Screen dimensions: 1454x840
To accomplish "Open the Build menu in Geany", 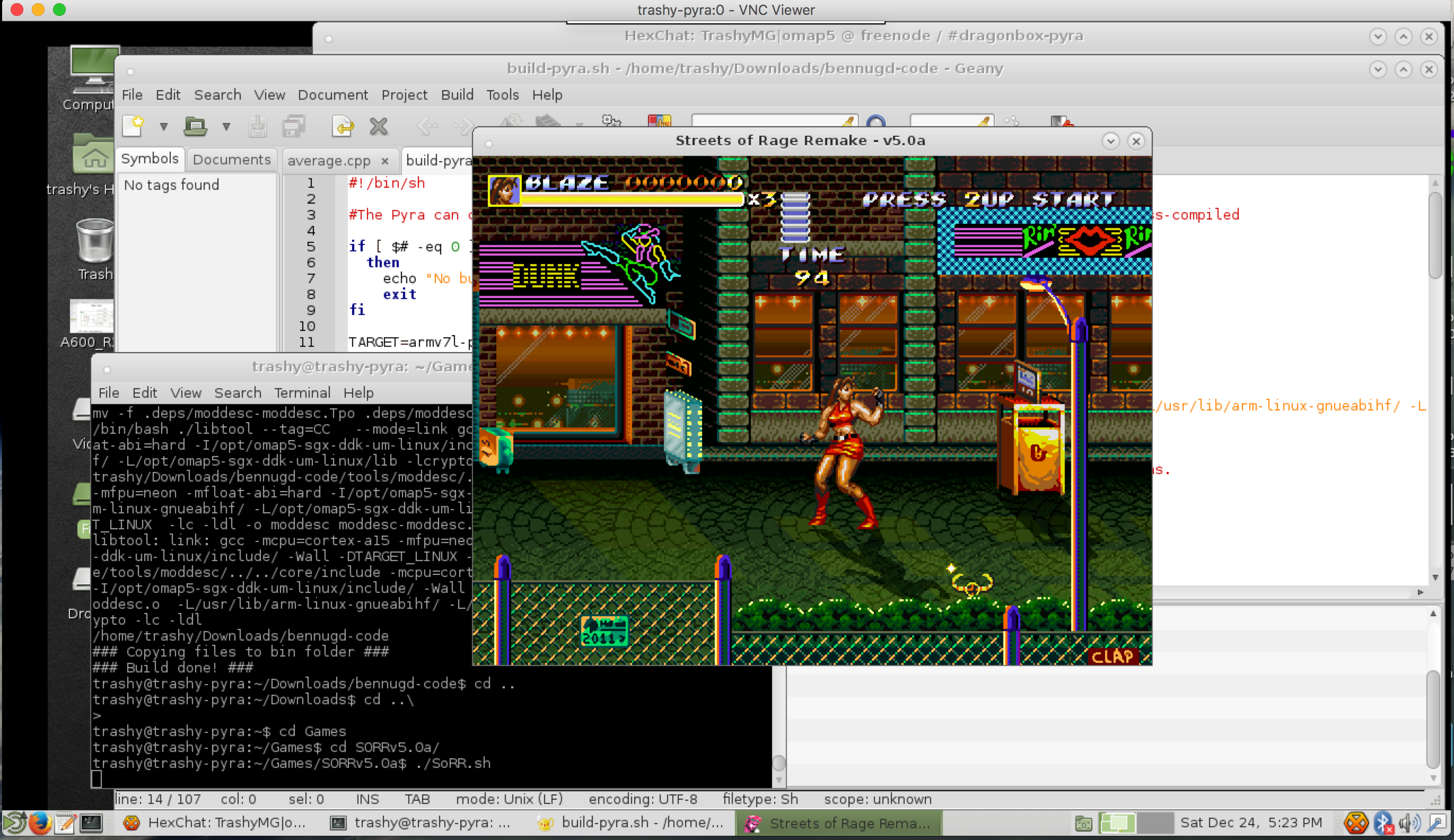I will (457, 94).
